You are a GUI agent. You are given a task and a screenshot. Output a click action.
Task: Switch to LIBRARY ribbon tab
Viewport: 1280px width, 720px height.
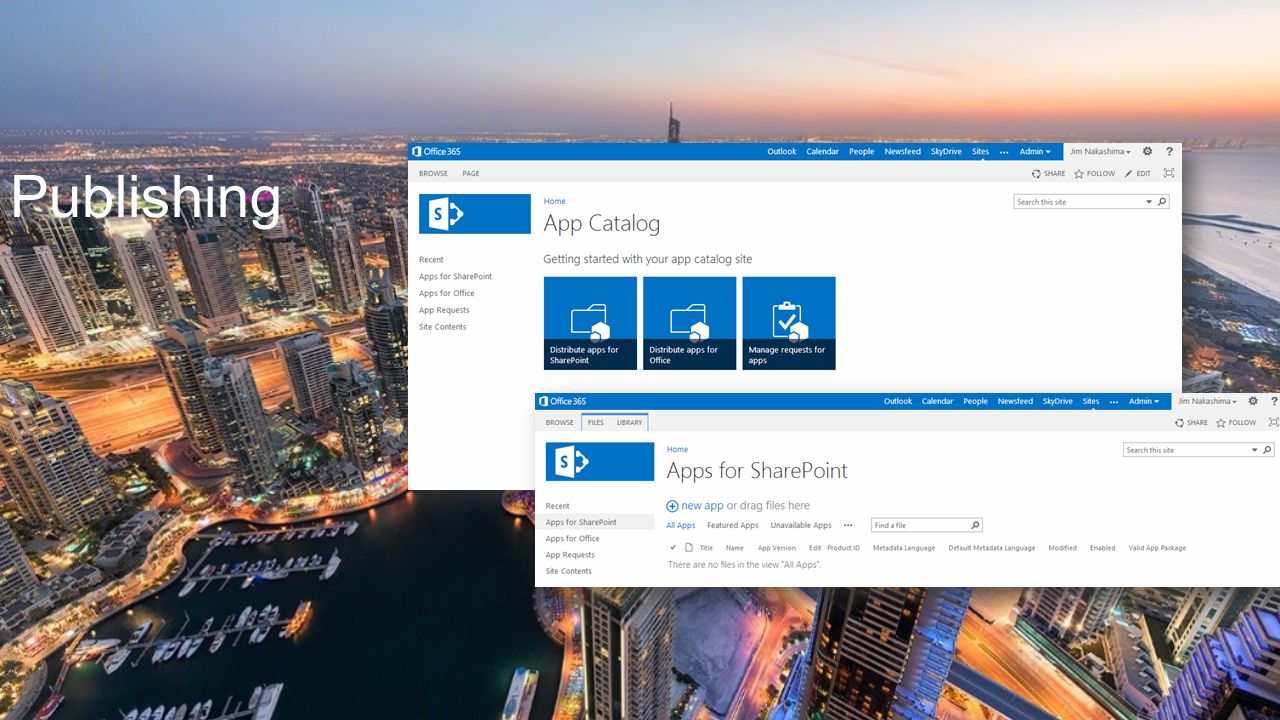(630, 423)
